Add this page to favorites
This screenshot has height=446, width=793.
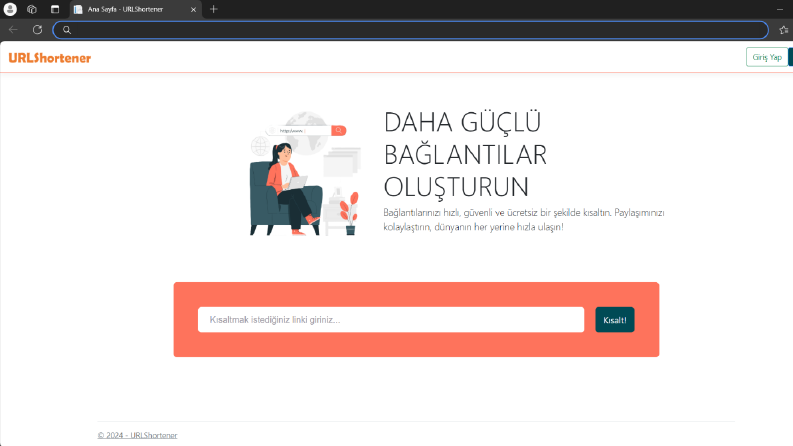(784, 30)
